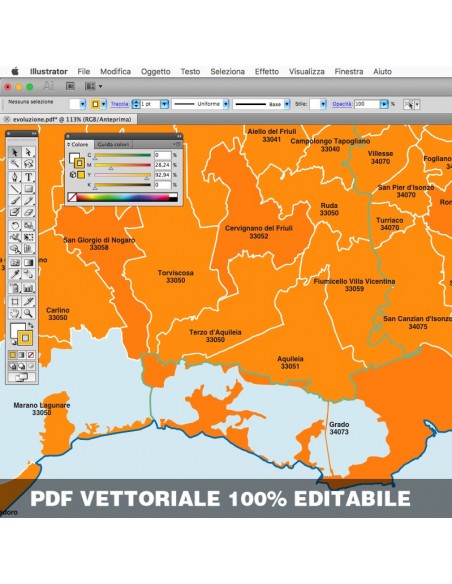Select the Lasso tool

coord(28,164)
